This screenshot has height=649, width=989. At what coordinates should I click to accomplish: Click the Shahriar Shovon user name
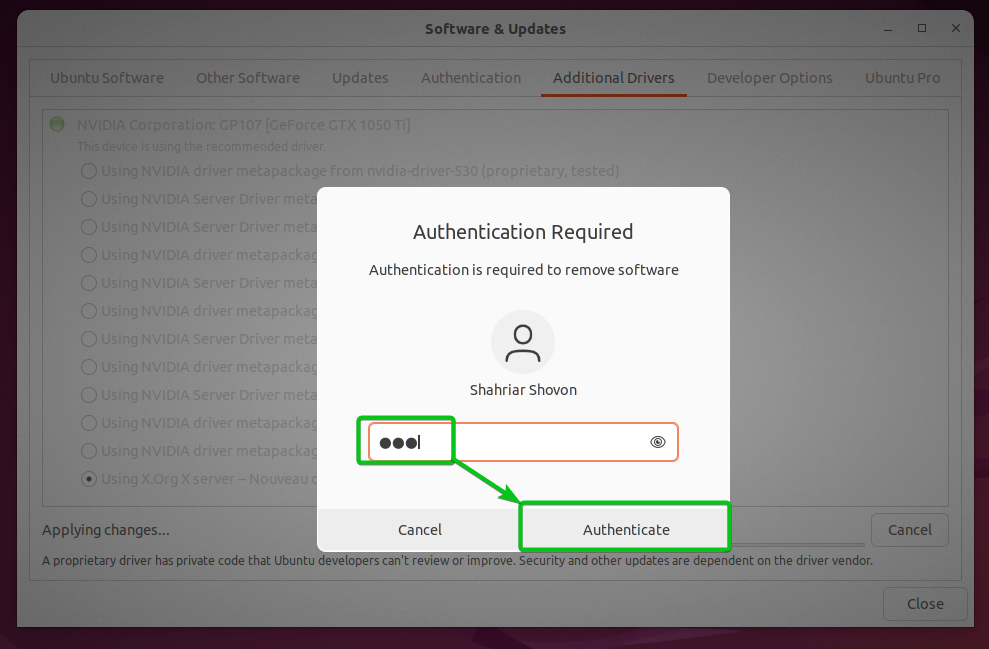pyautogui.click(x=523, y=390)
